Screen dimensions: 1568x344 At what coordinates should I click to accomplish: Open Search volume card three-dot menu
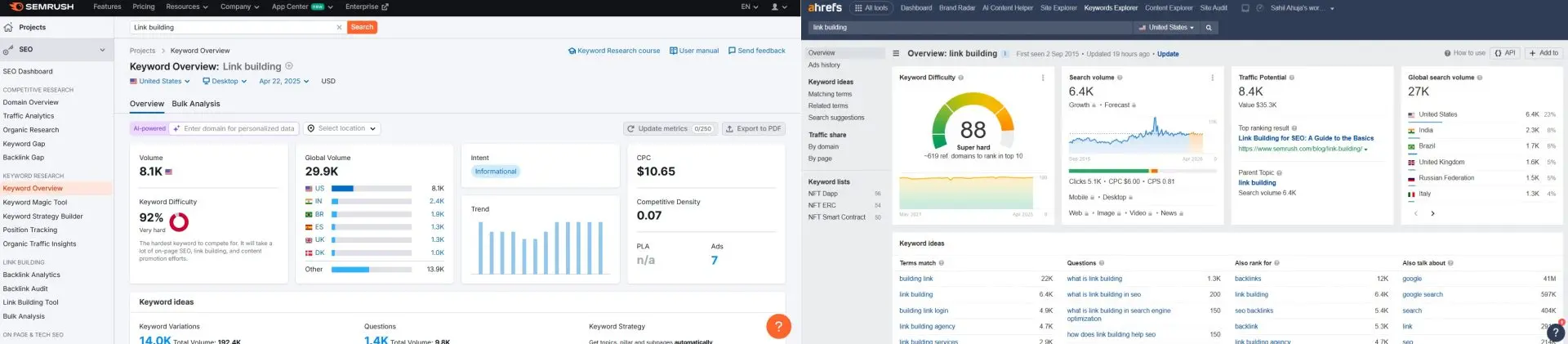(1212, 78)
